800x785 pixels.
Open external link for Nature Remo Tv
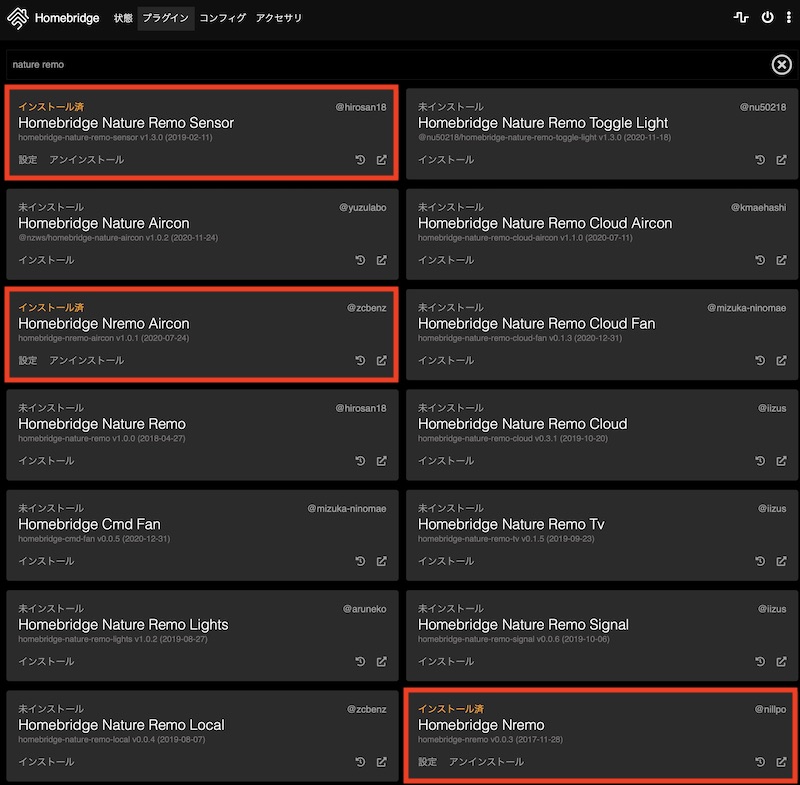click(x=782, y=561)
